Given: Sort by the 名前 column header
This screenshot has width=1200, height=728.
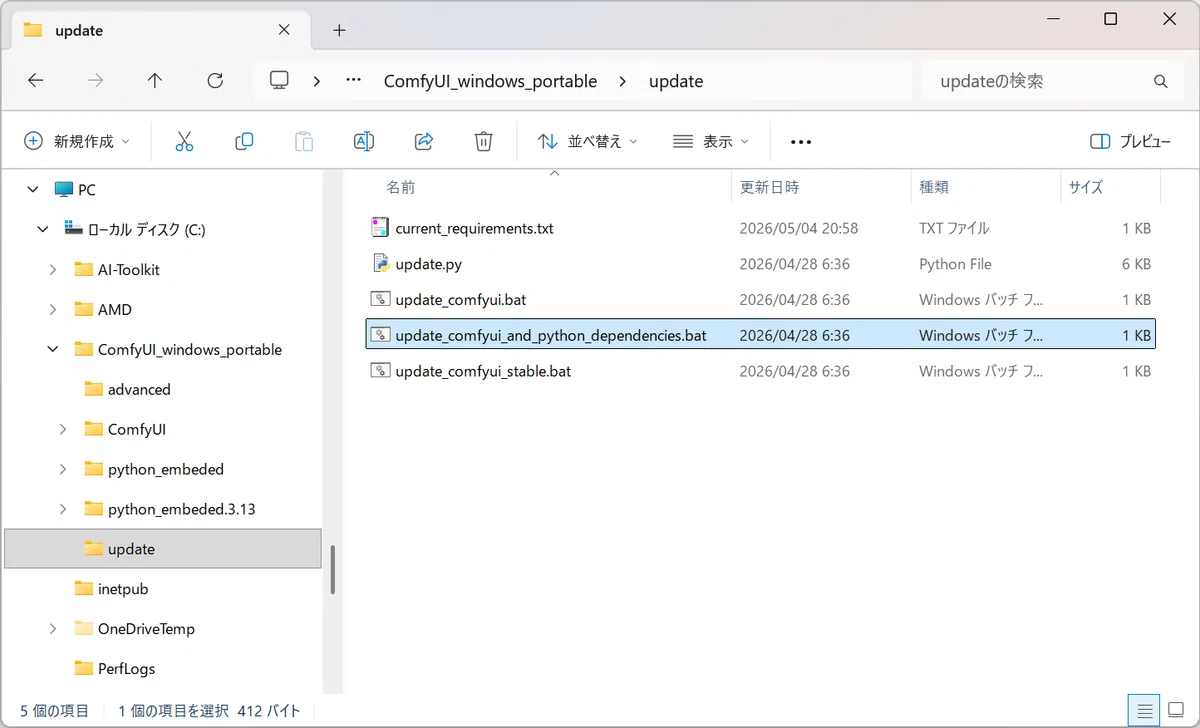Looking at the screenshot, I should (401, 187).
